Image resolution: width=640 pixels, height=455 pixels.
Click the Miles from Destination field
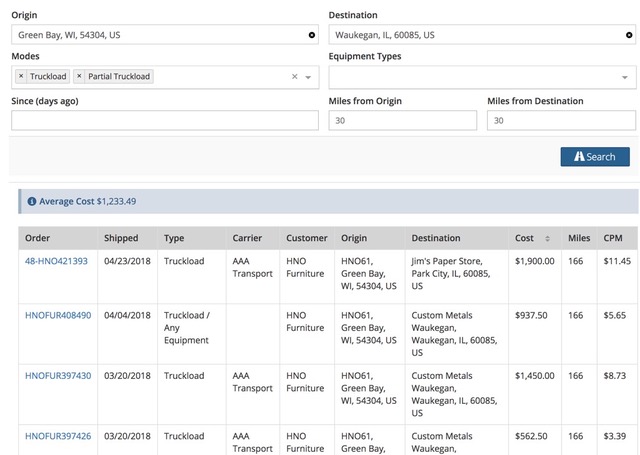pyautogui.click(x=561, y=120)
